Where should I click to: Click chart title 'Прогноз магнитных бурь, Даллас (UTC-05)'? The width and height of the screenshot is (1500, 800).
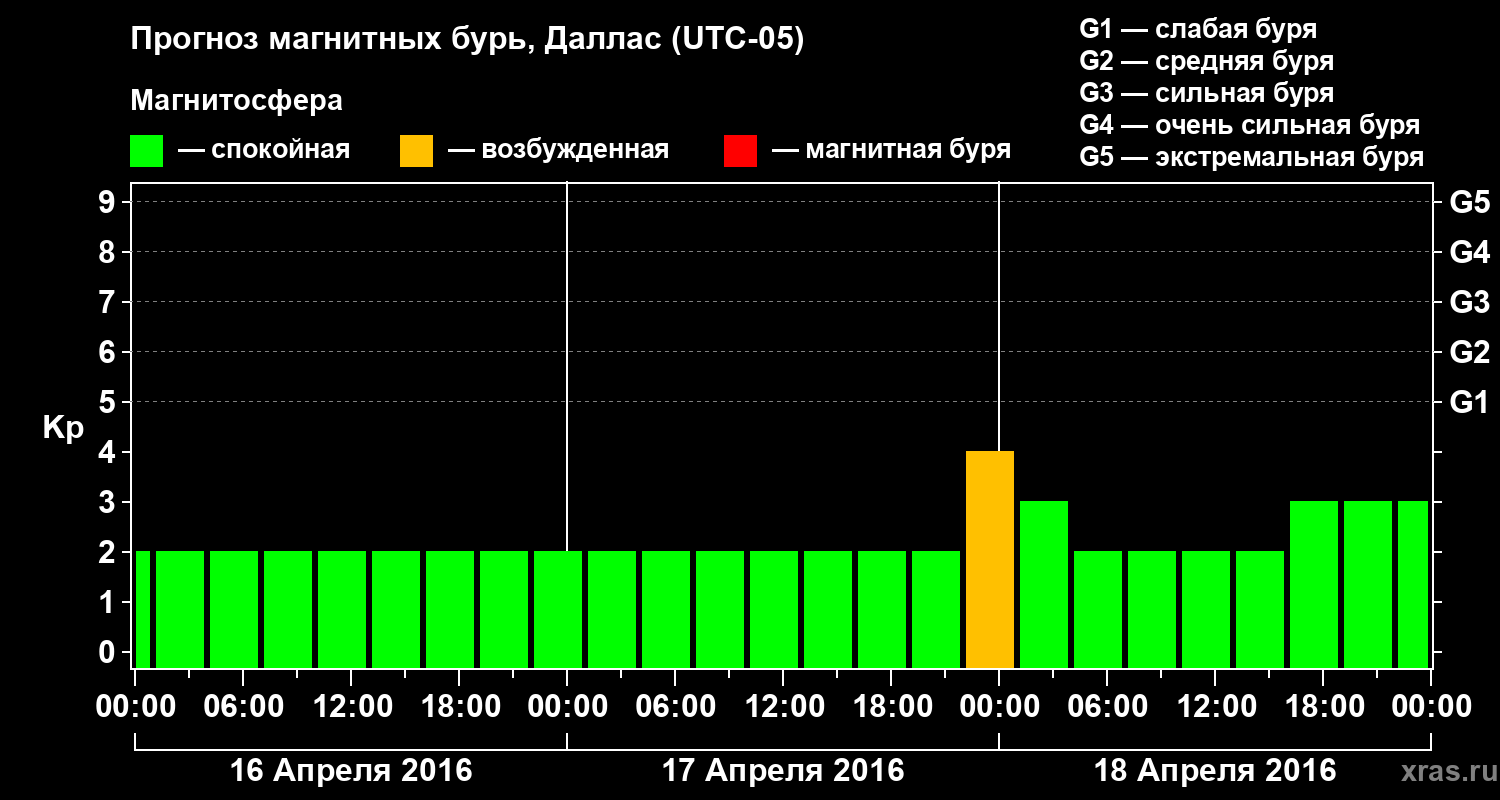coord(468,41)
